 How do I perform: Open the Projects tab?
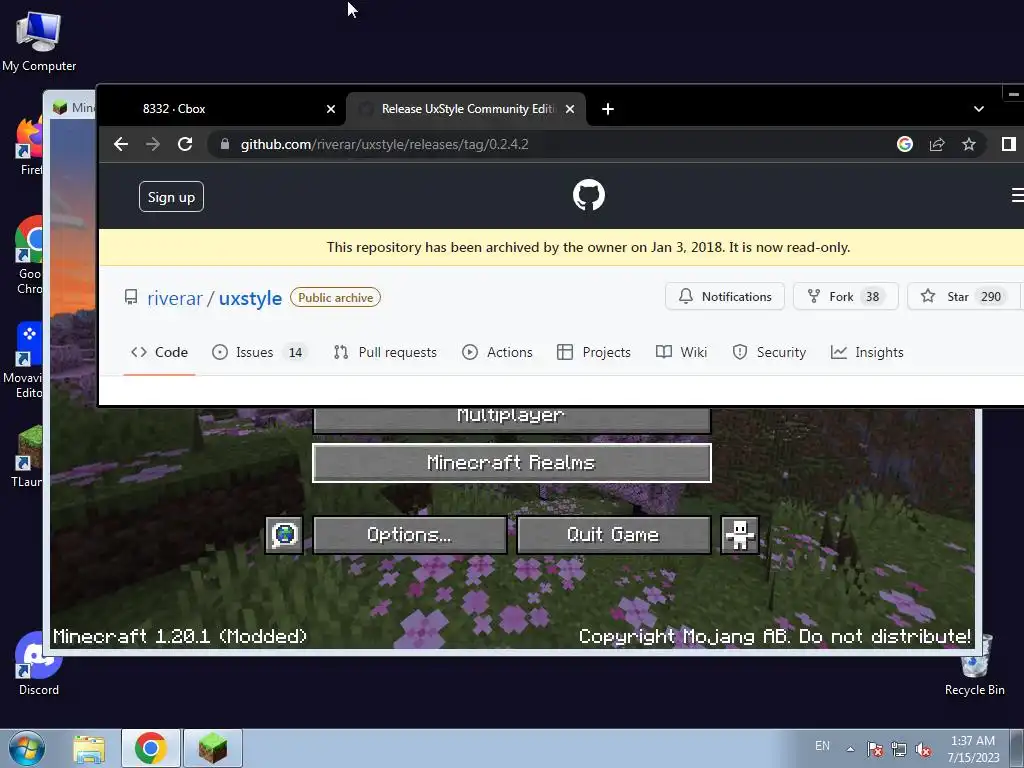pos(594,352)
